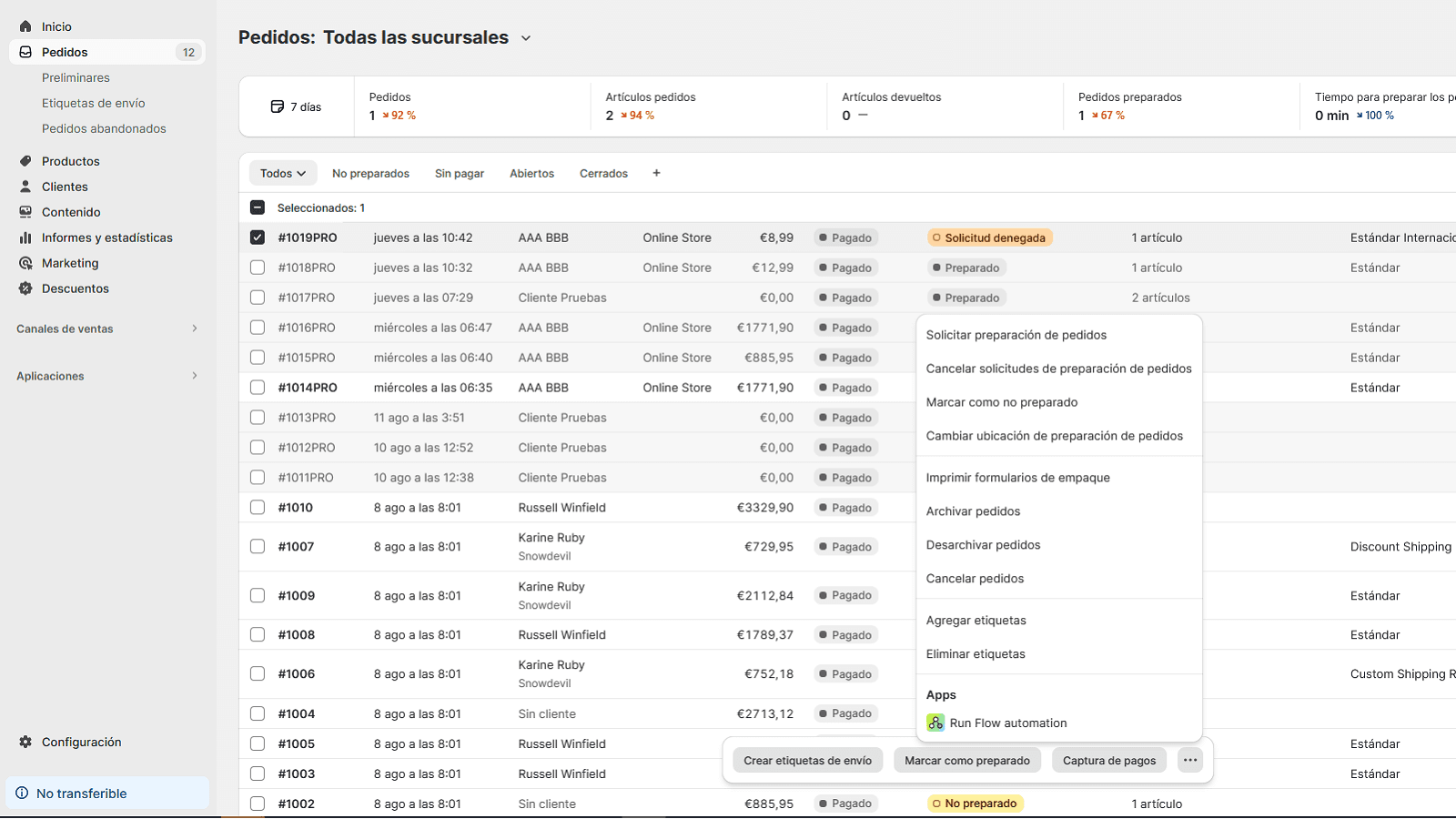This screenshot has width=1456, height=819.
Task: Click the Descuentos badge icon
Action: pos(25,288)
